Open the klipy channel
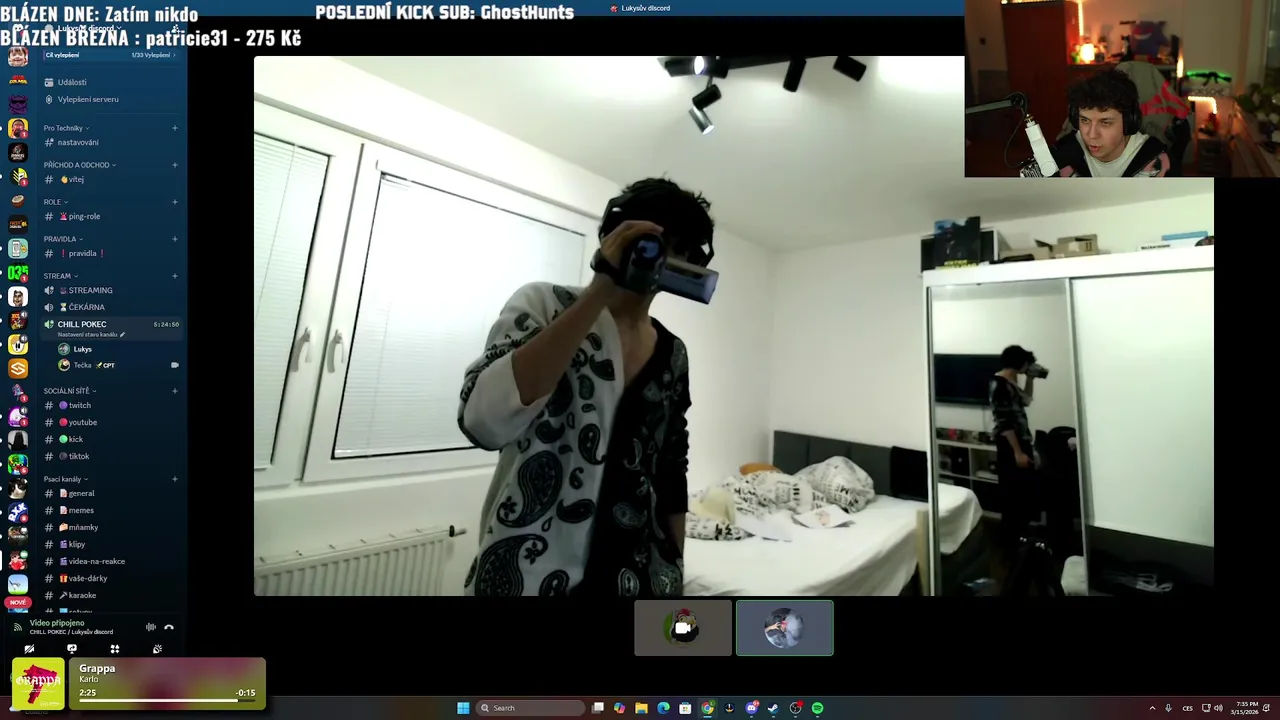This screenshot has height=720, width=1280. click(x=111, y=544)
